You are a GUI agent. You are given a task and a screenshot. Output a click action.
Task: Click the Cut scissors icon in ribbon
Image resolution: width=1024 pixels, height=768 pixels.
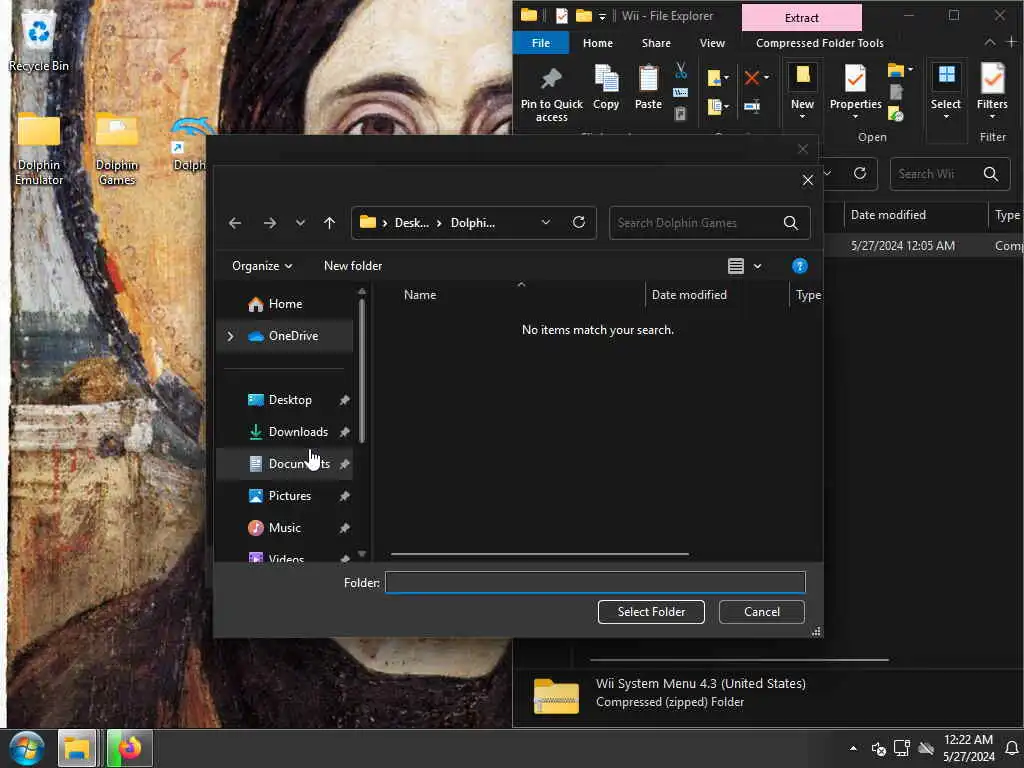coord(680,71)
